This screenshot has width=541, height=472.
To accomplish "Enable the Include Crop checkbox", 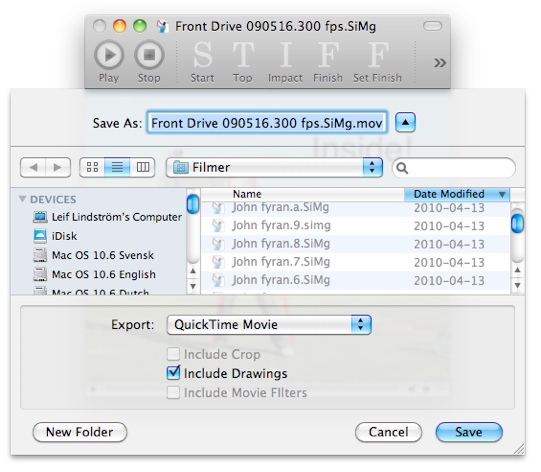I will pos(173,354).
